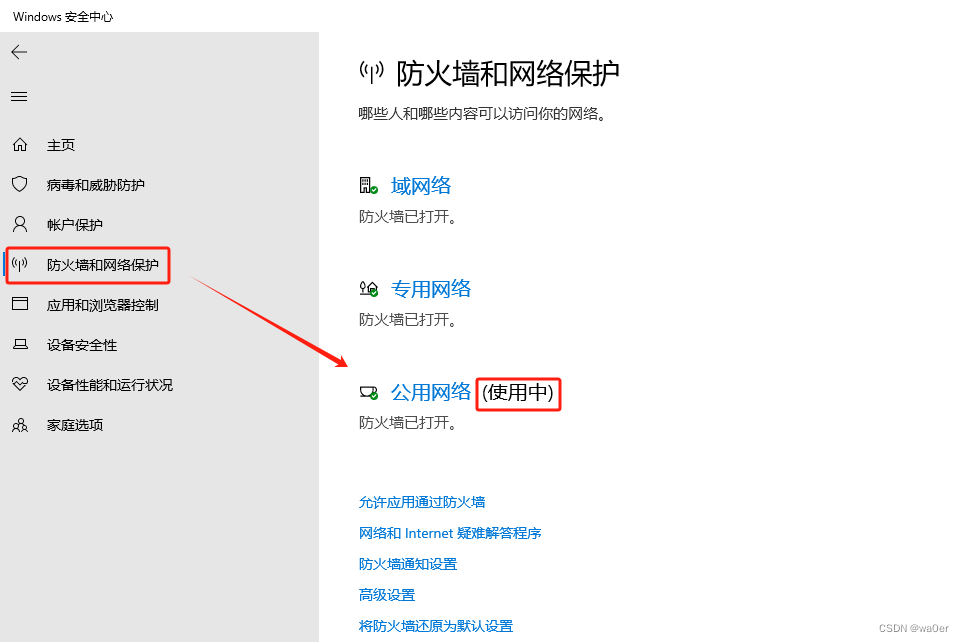Image resolution: width=964 pixels, height=642 pixels.
Task: Click 防火墙已打开 status under 域网络
Action: (x=408, y=216)
